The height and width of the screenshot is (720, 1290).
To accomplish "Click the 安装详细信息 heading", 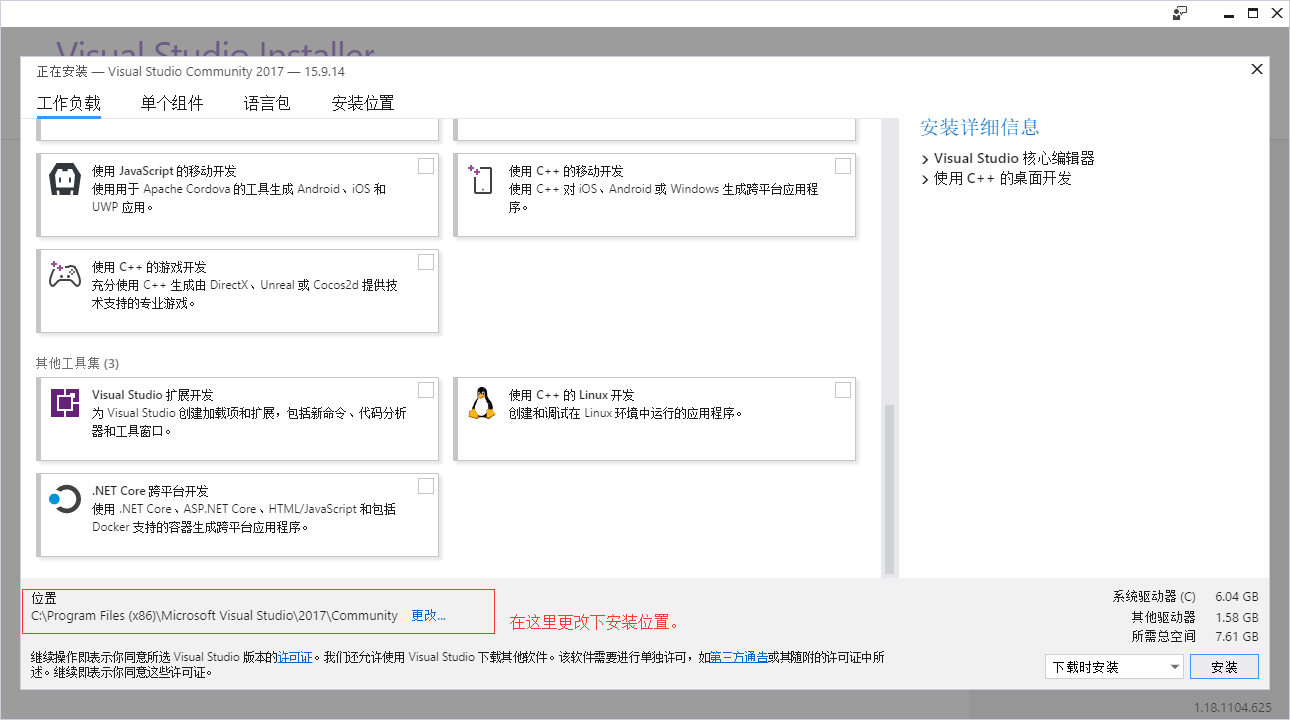I will pyautogui.click(x=980, y=127).
